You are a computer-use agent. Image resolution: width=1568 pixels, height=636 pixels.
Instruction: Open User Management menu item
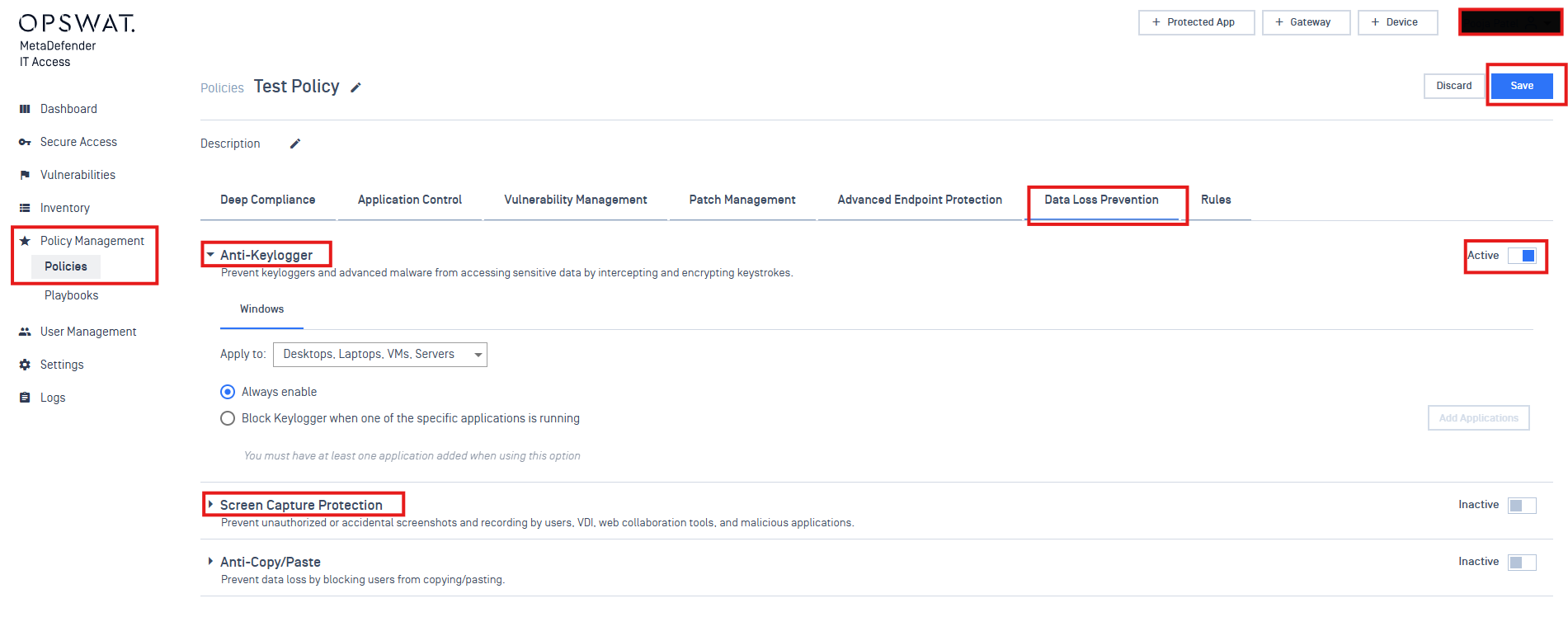pos(88,332)
